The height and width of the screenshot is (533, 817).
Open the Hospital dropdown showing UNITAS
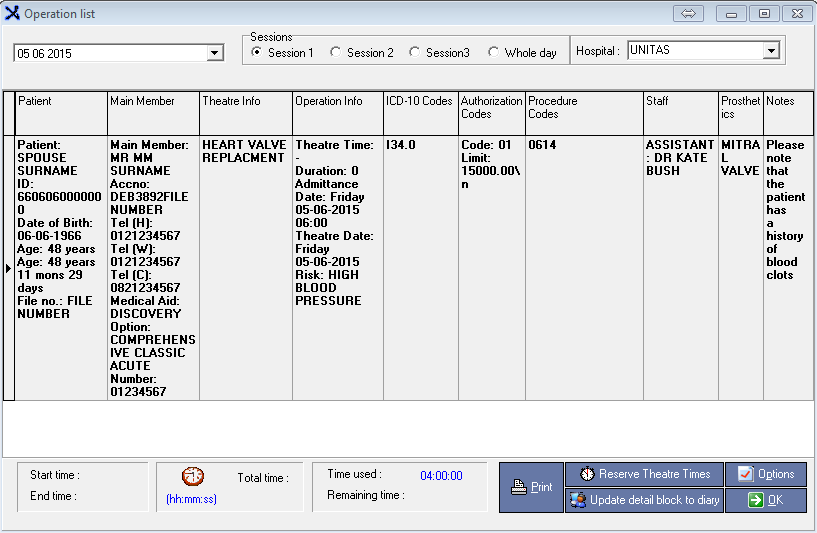[771, 51]
